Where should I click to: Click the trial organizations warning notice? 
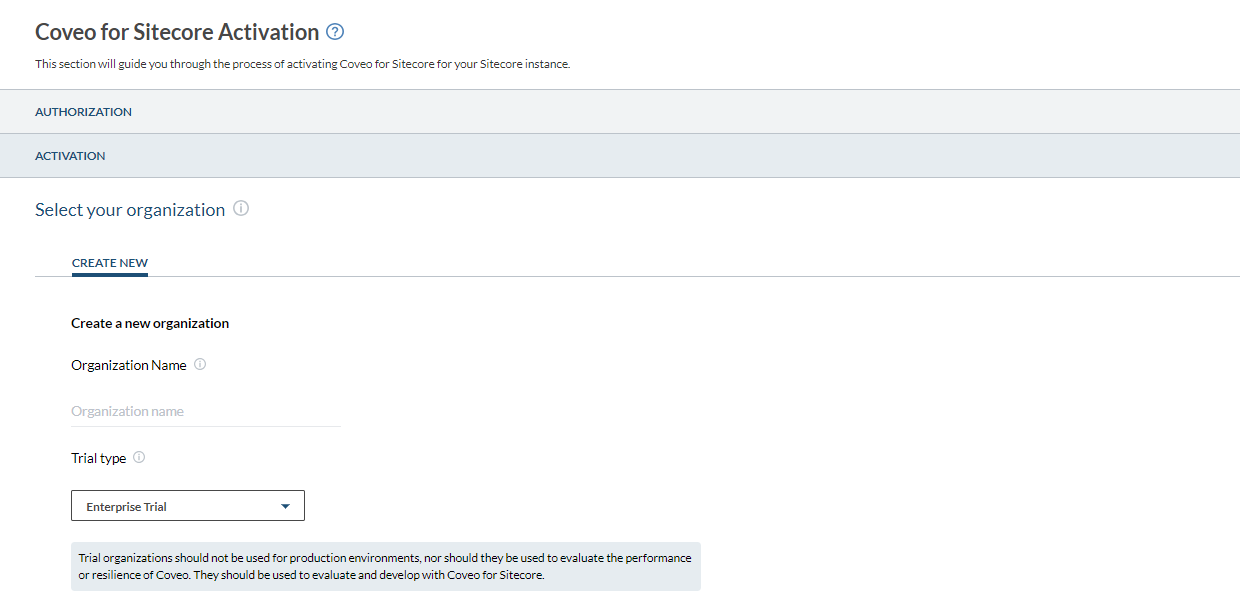click(x=385, y=566)
